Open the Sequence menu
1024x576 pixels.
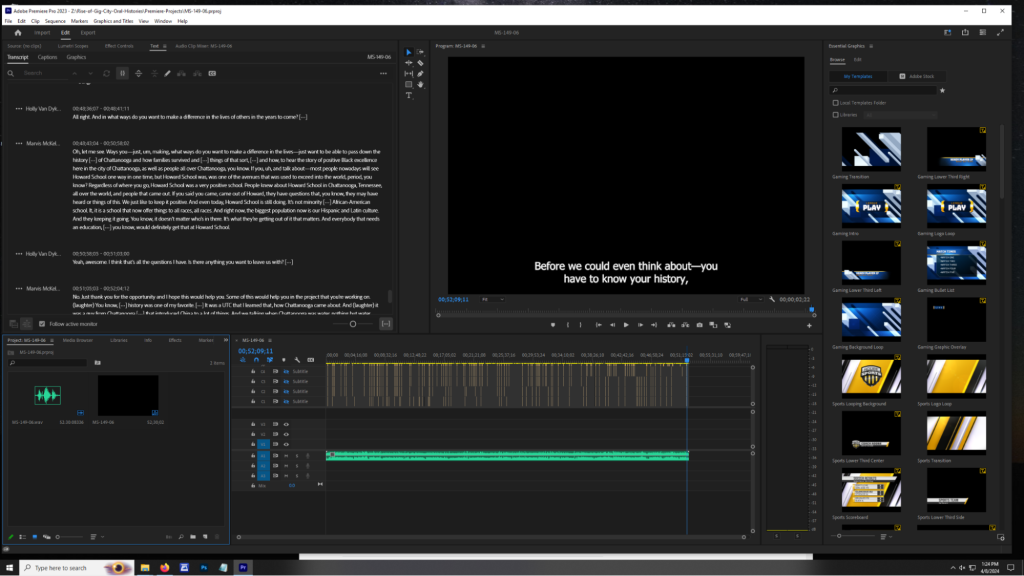click(55, 20)
